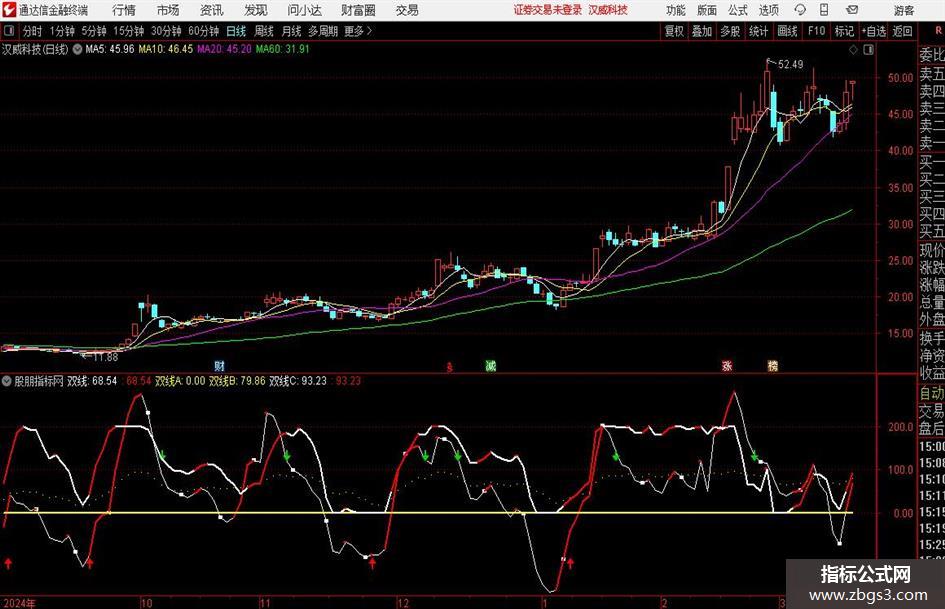945x609 pixels.
Task: Click the MA20: 45.20 label
Action: (x=224, y=49)
